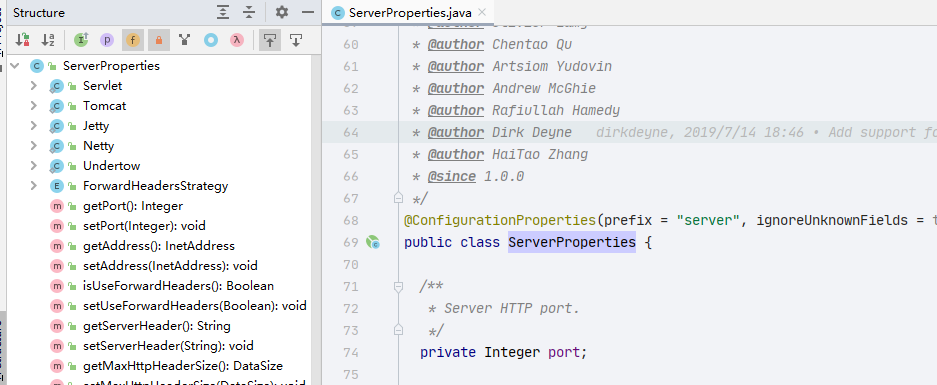The image size is (937, 385).
Task: Enable Autoscroll from Source
Action: [x=296, y=40]
